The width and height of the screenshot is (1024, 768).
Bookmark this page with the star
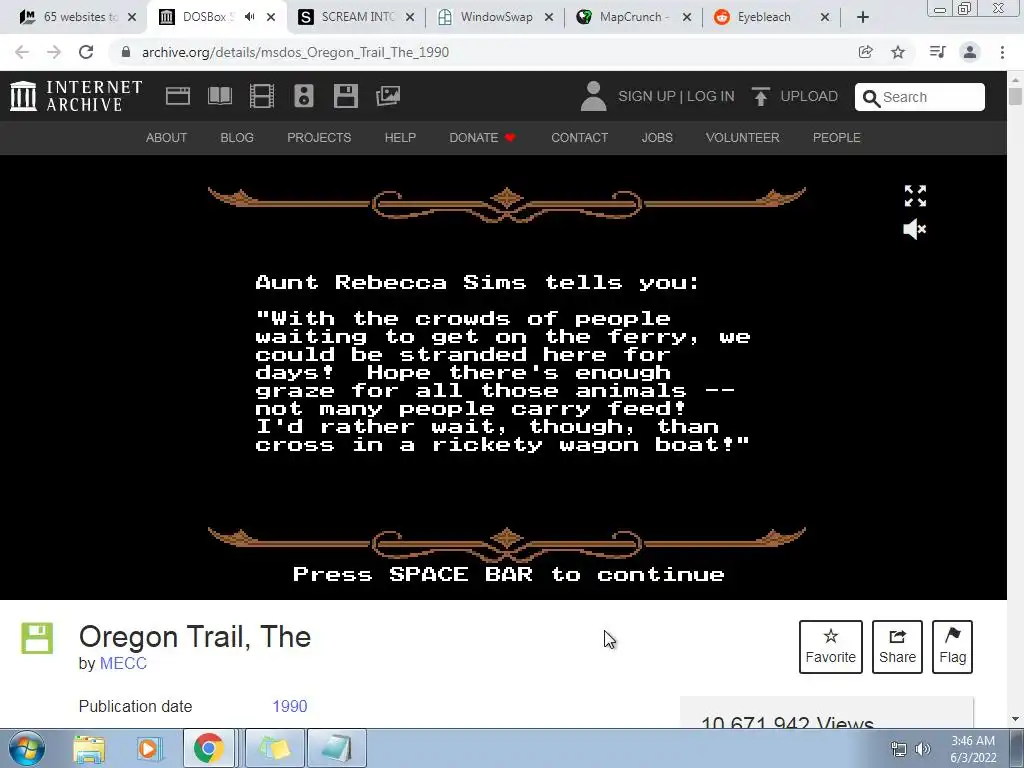pyautogui.click(x=898, y=52)
